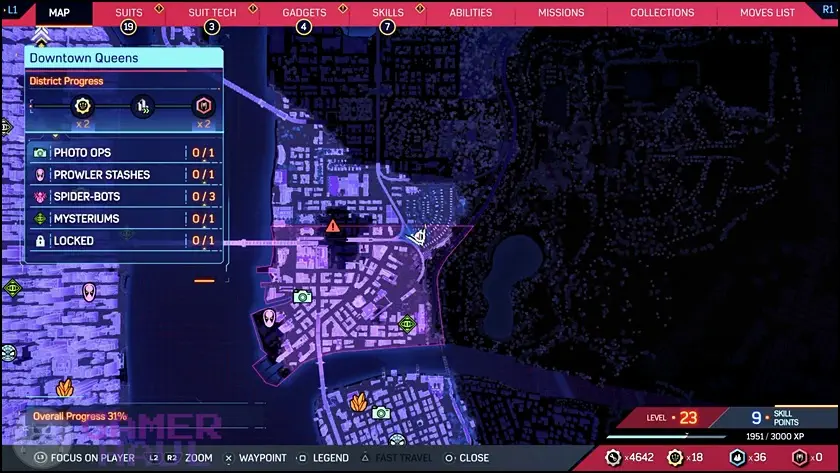Select the PHOTO OPS row
This screenshot has height=473, width=840.
[x=124, y=153]
